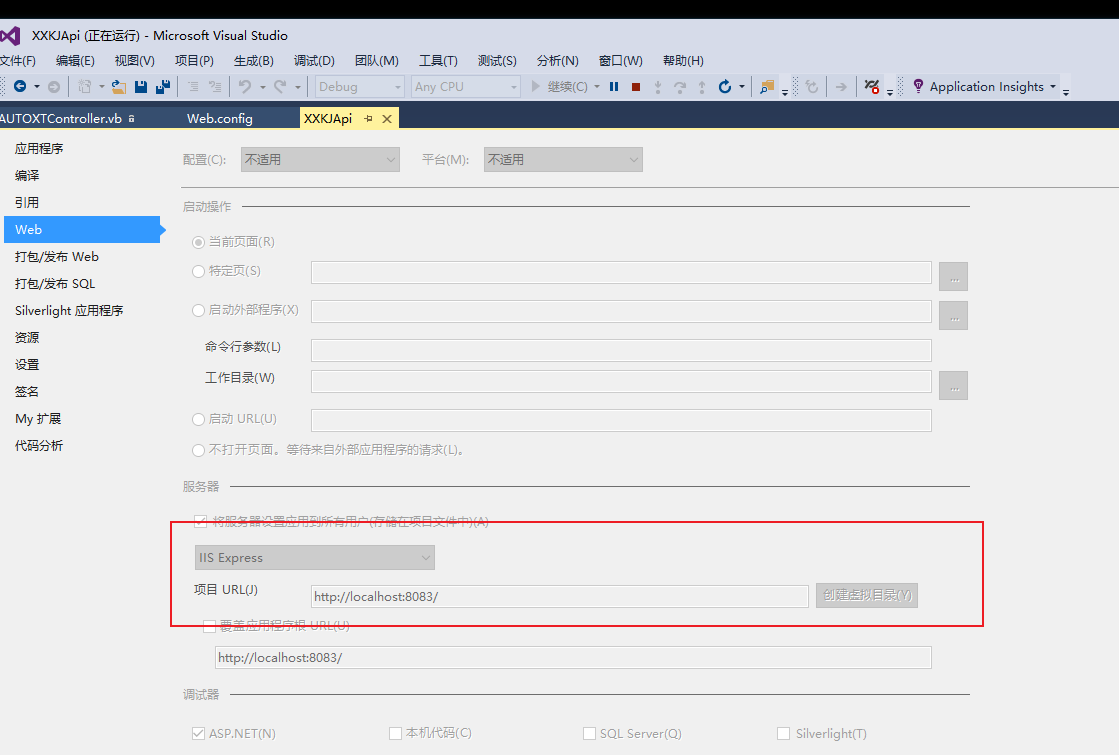
Task: Open the 应用程序 properties page
Action: click(39, 148)
